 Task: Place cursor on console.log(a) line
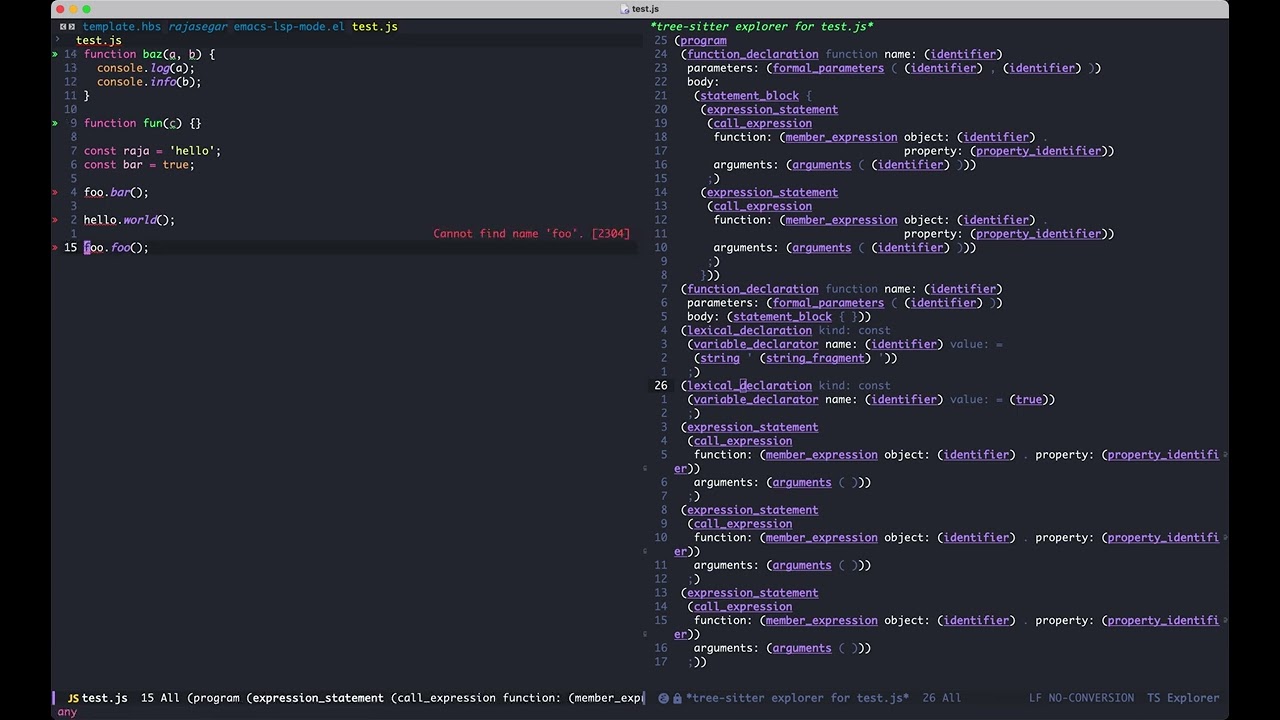click(146, 68)
